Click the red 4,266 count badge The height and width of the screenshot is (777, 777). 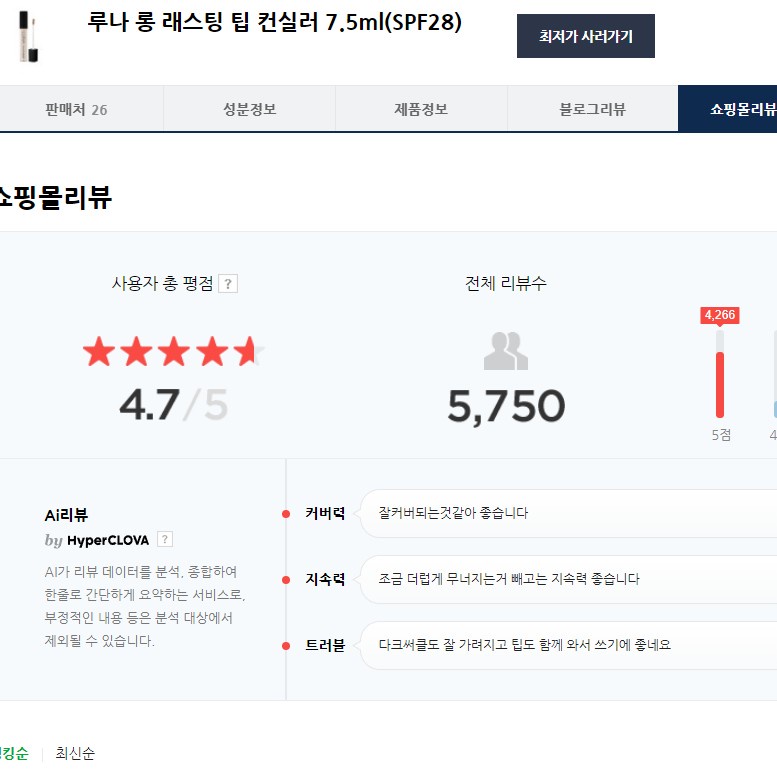(x=719, y=315)
